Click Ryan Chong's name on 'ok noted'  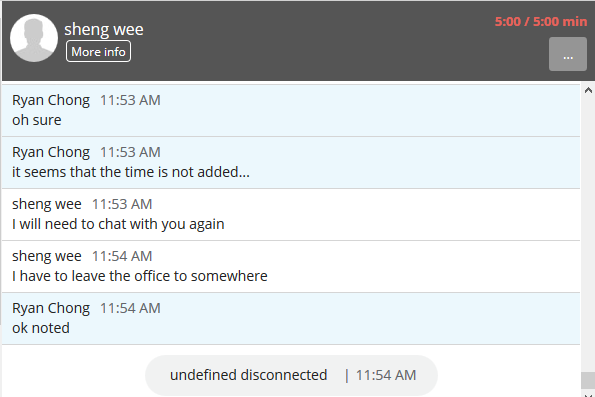pyautogui.click(x=51, y=308)
